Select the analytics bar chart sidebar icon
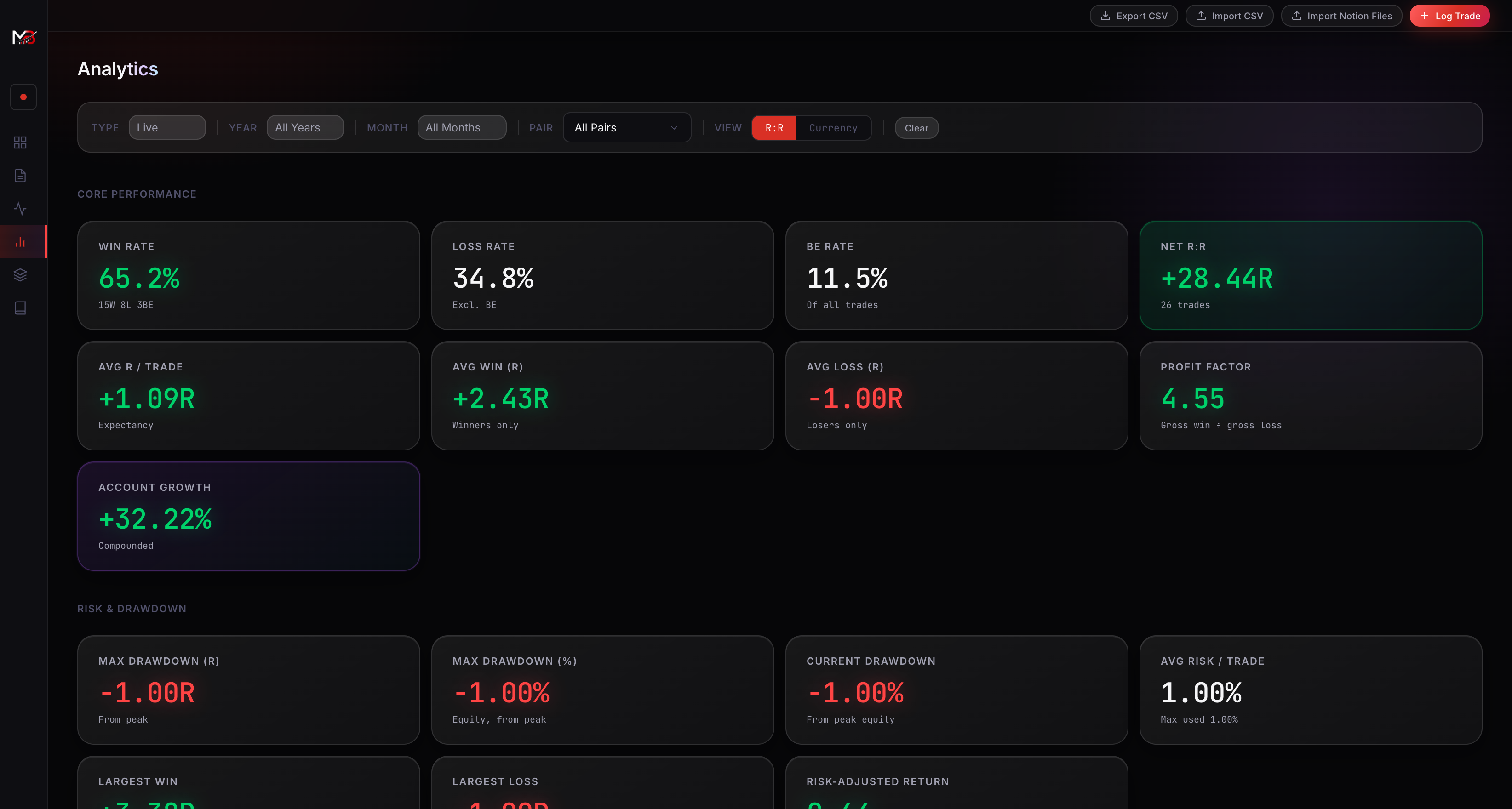The image size is (1512, 809). (x=21, y=242)
